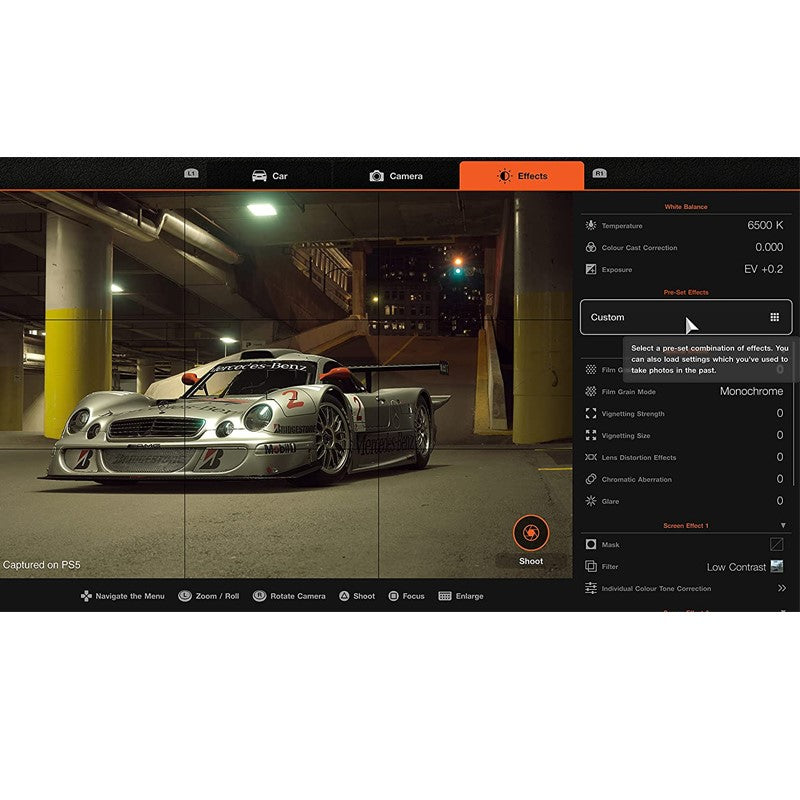Click the Temperature thermometer icon

click(591, 225)
